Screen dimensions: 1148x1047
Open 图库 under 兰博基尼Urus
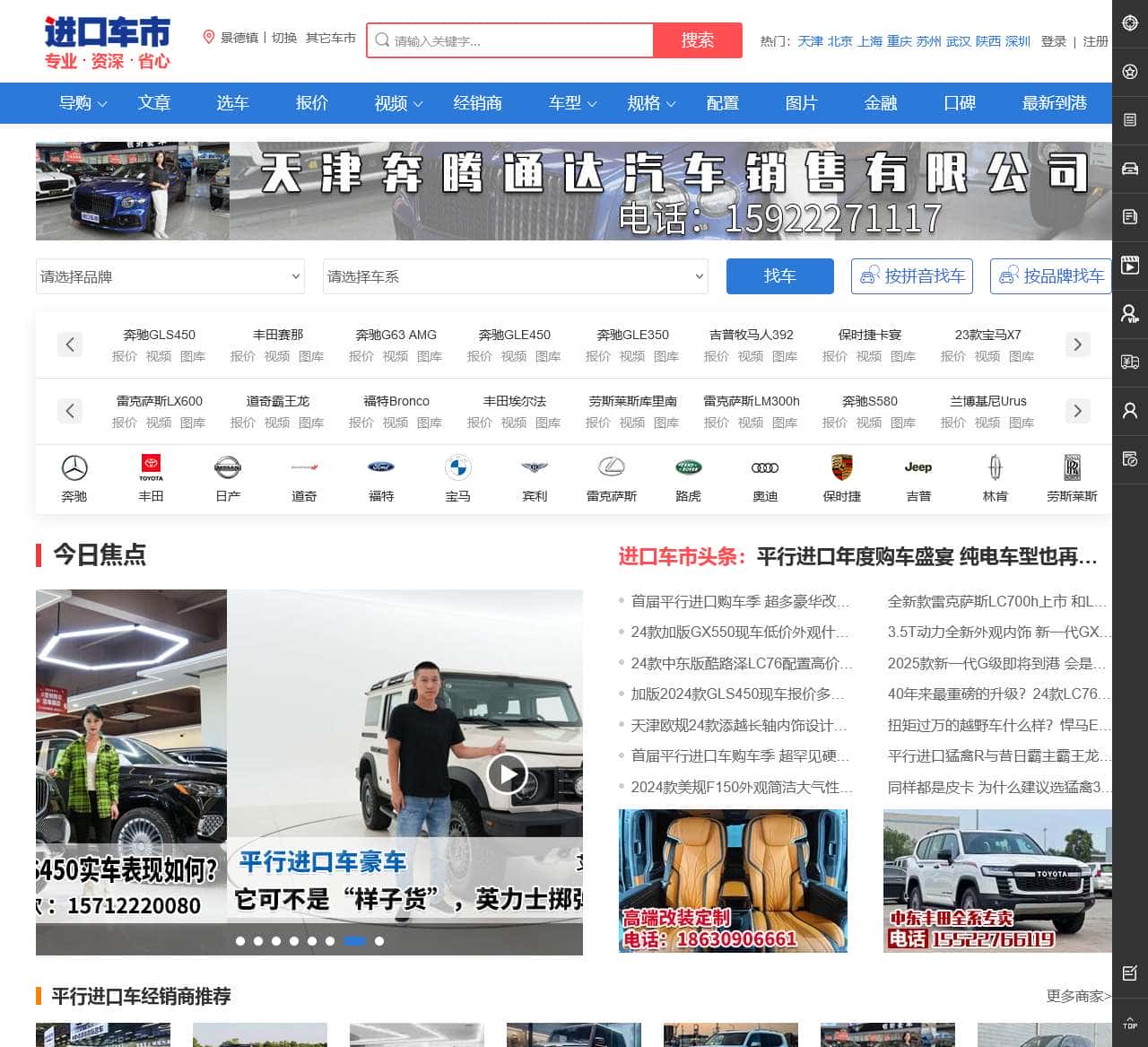1022,423
